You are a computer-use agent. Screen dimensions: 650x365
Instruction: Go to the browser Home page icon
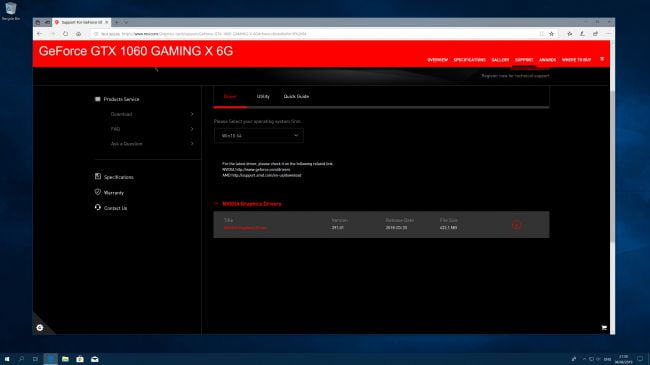[79, 34]
